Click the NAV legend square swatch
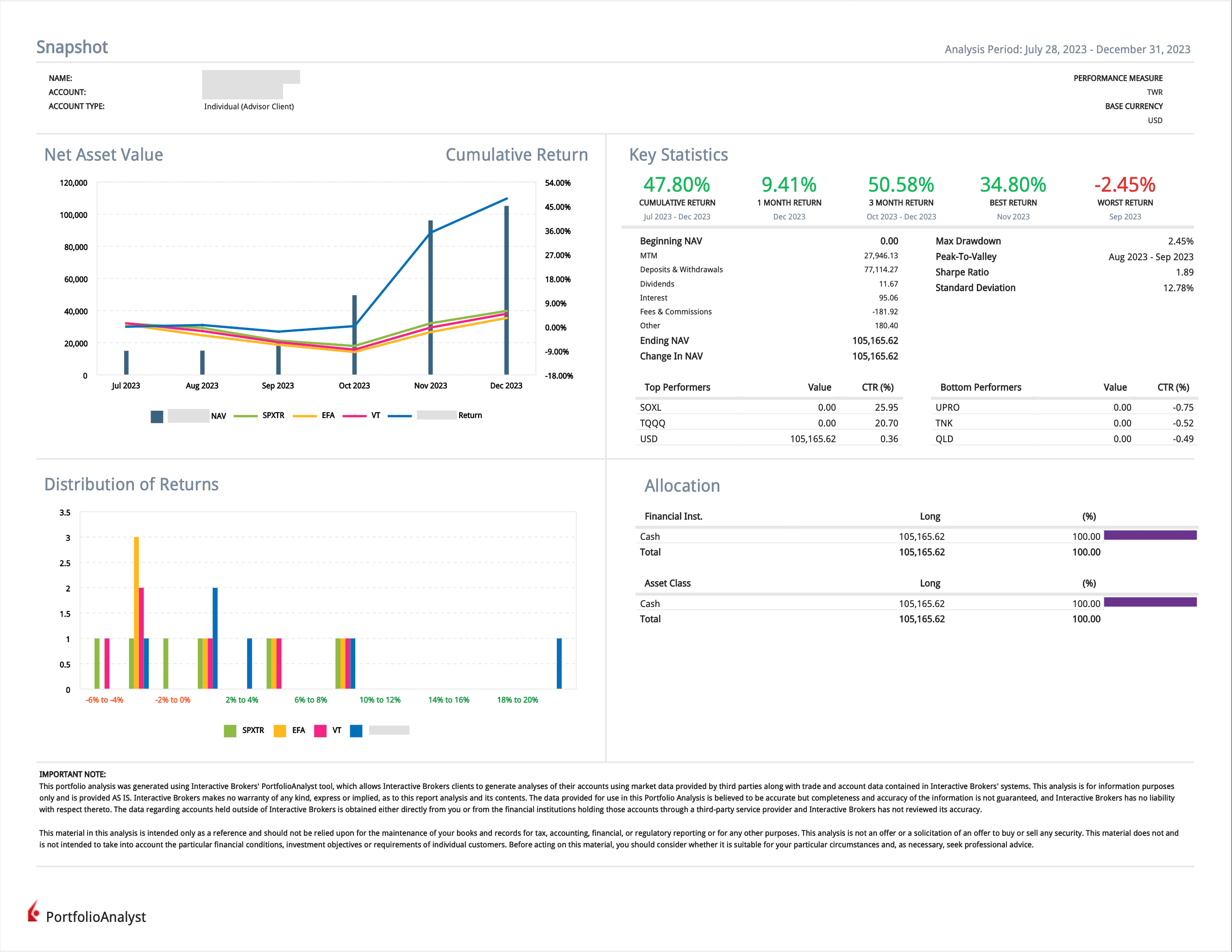The width and height of the screenshot is (1232, 952). 157,416
